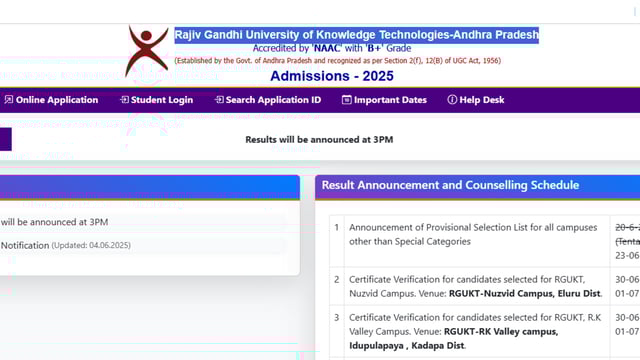Screen dimensions: 640x360
Task: Select the Provisional Selection List announcement row
Action: click(484, 241)
